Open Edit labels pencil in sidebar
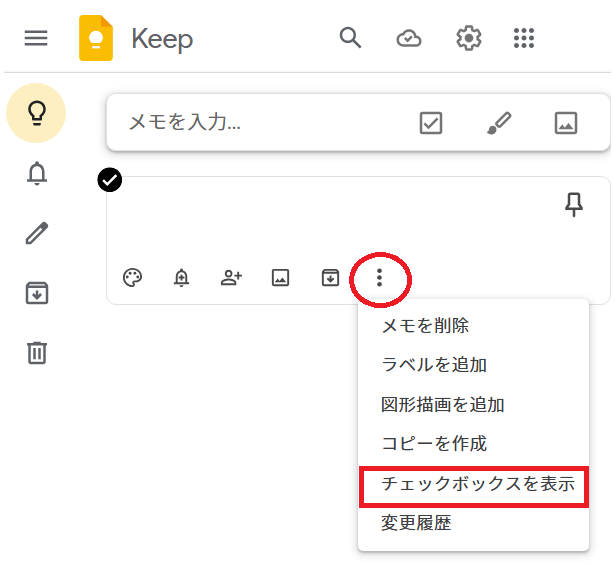 (37, 233)
